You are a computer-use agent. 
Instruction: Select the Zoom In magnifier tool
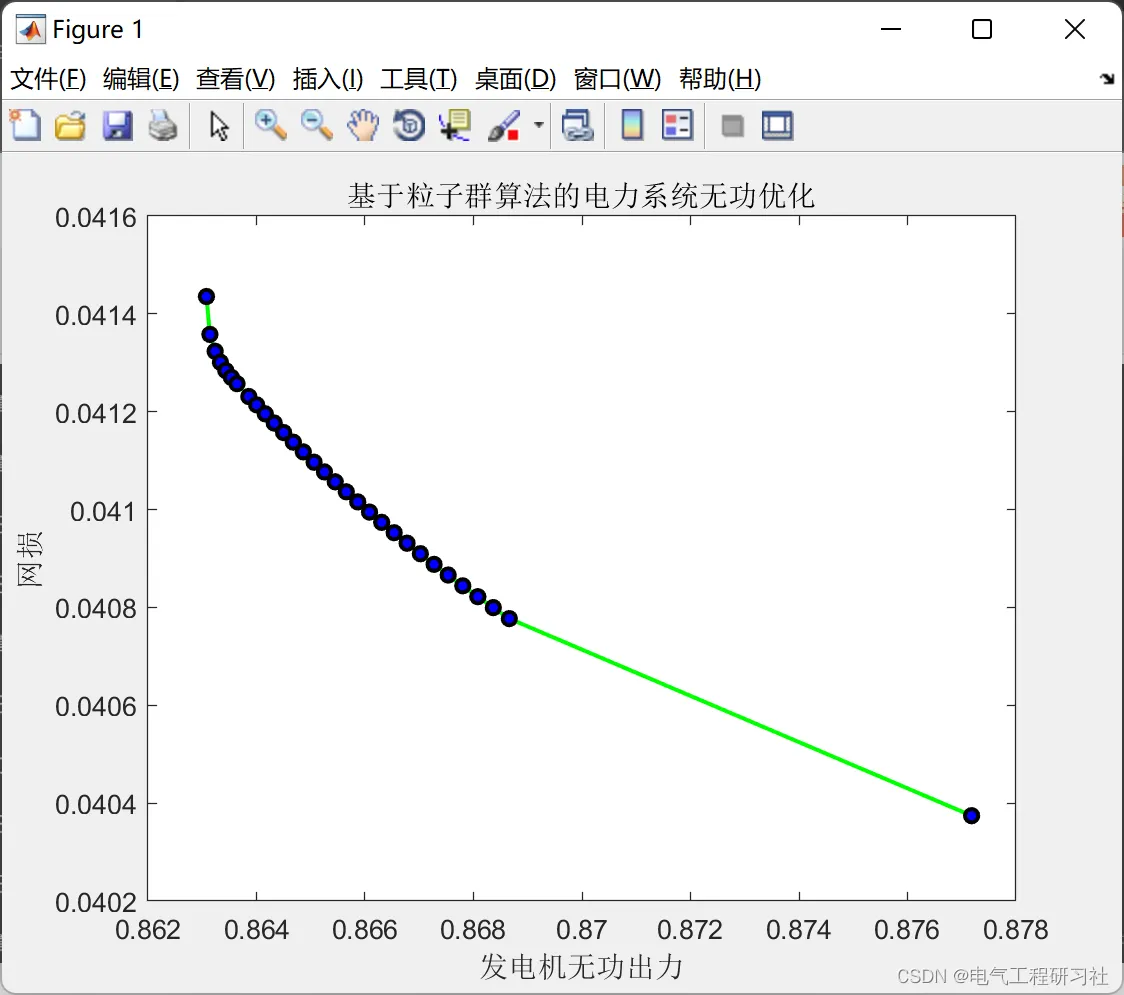point(271,125)
